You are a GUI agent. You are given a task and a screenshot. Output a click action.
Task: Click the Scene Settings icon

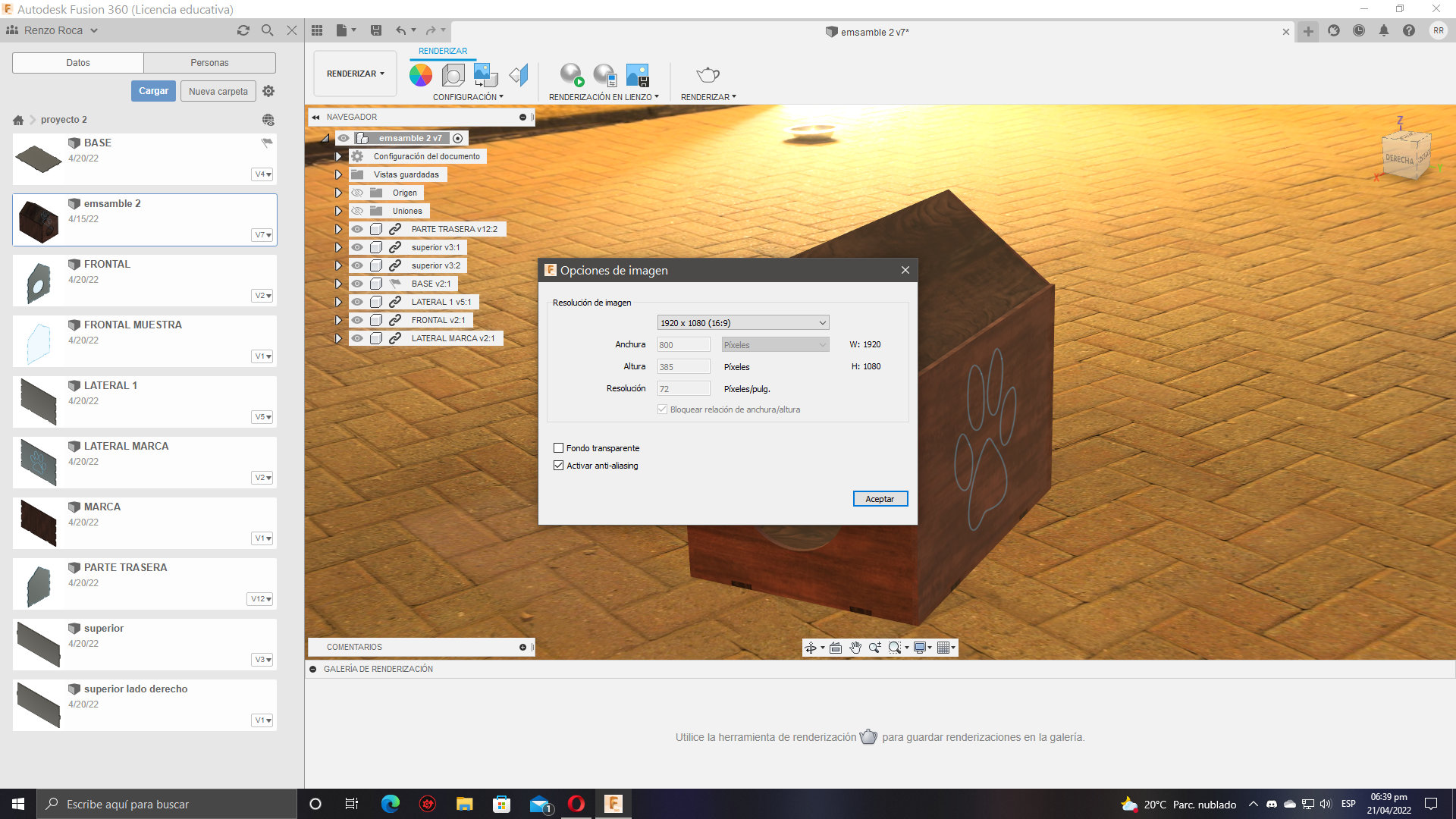point(453,75)
